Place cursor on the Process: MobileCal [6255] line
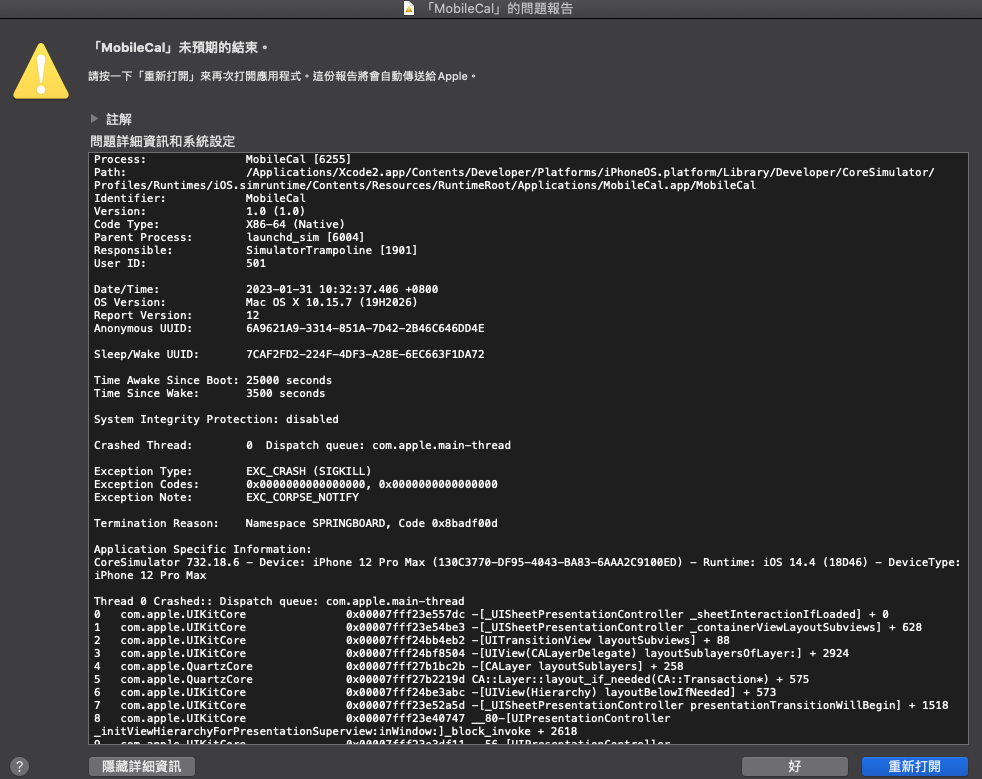The width and height of the screenshot is (982, 779). click(222, 159)
